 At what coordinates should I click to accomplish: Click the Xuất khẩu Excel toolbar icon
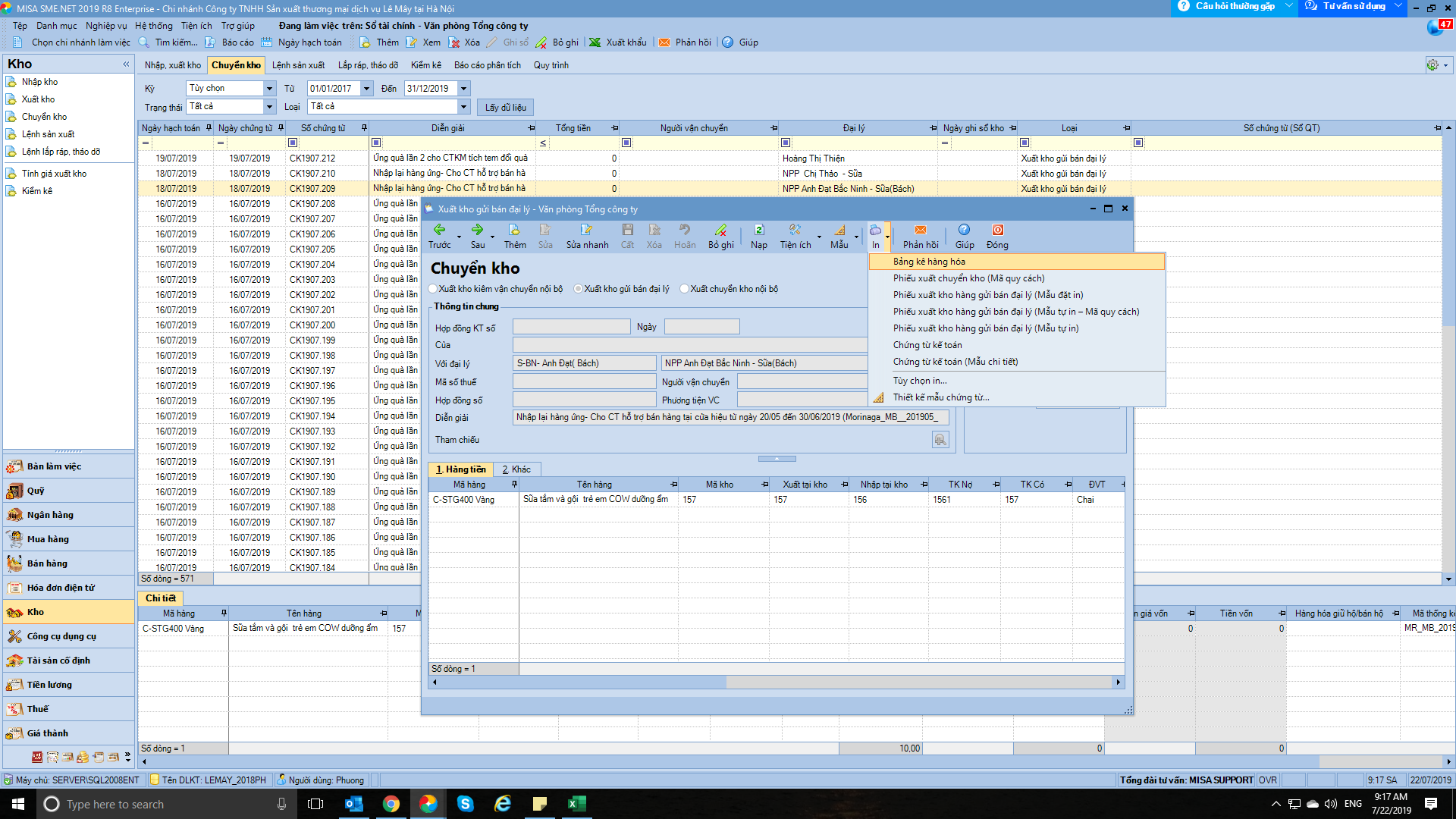(595, 42)
